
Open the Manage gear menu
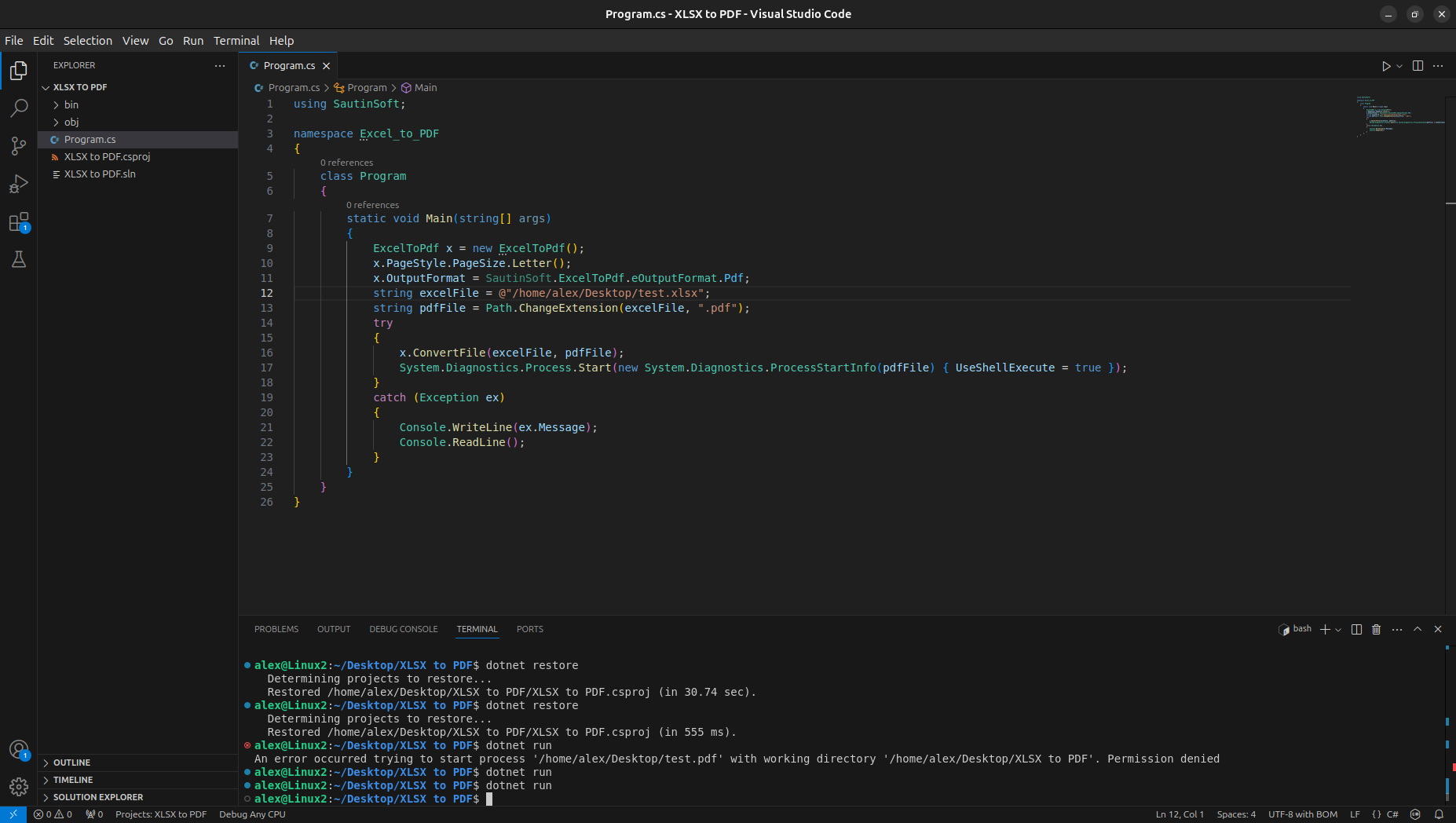coord(19,786)
